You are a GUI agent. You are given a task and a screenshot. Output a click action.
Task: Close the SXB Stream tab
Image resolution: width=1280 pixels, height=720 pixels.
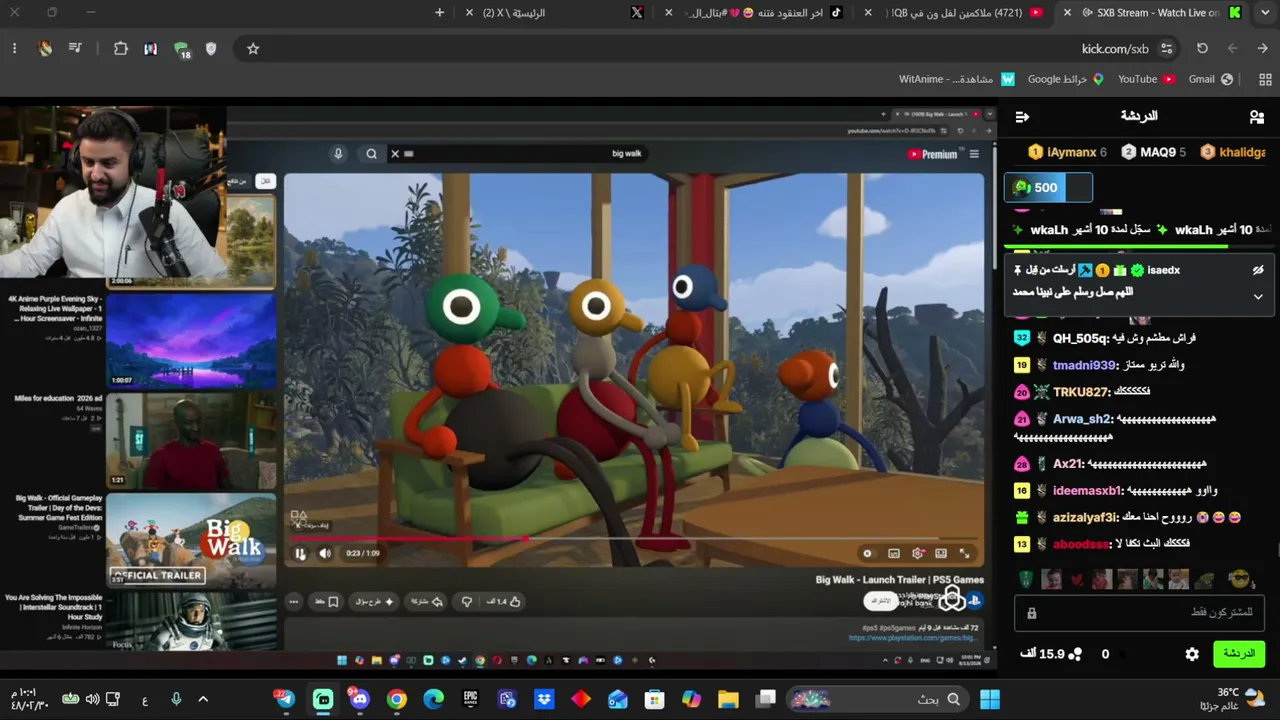[x=1068, y=13]
